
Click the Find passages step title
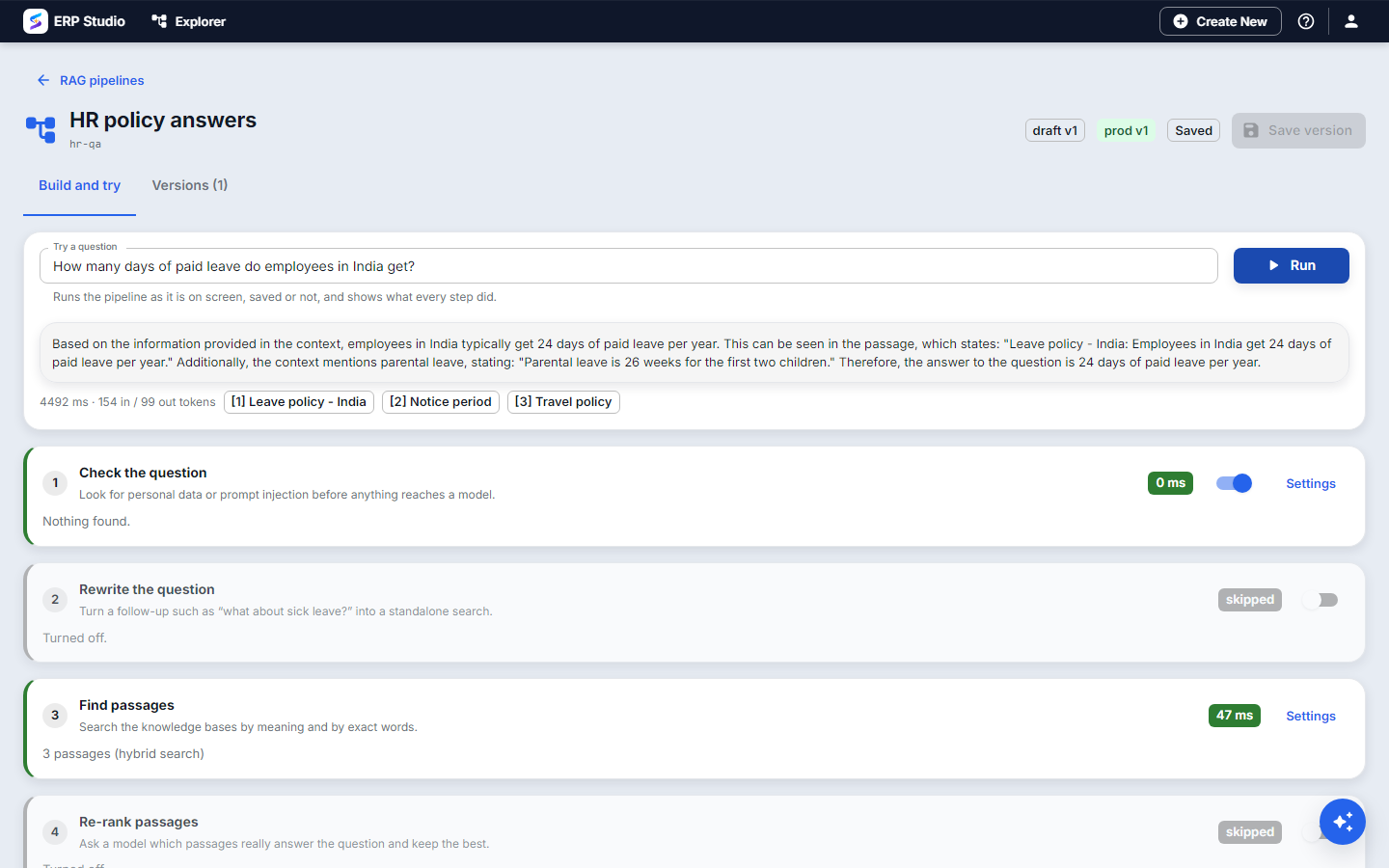tap(126, 705)
